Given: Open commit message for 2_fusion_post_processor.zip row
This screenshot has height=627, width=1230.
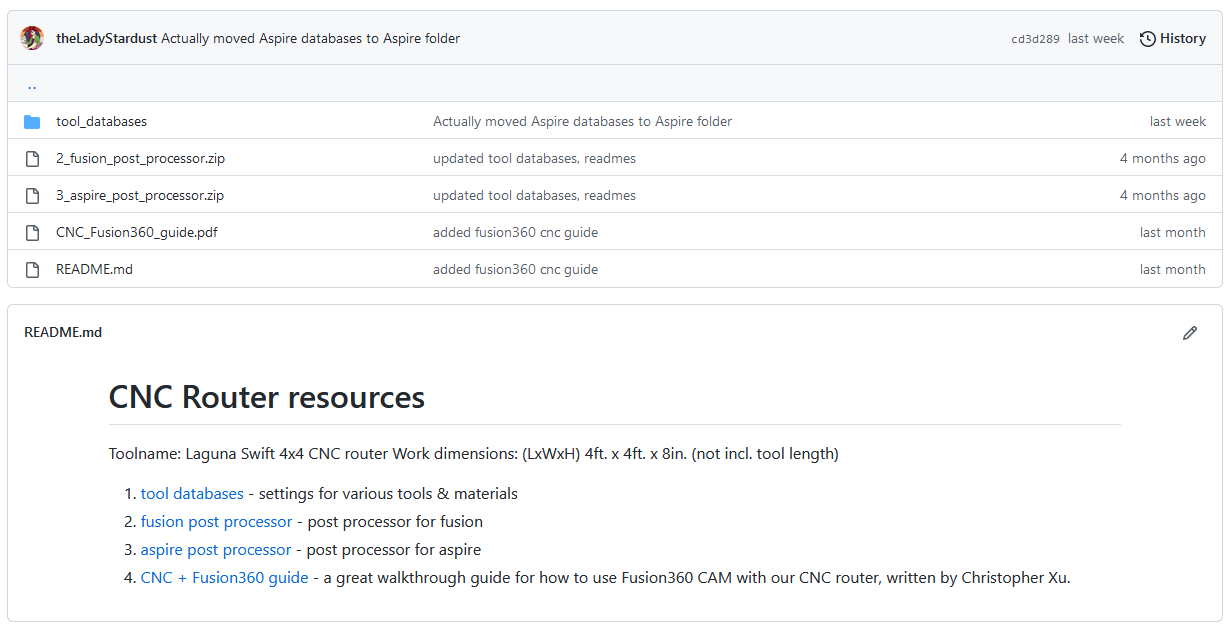Looking at the screenshot, I should click(534, 158).
